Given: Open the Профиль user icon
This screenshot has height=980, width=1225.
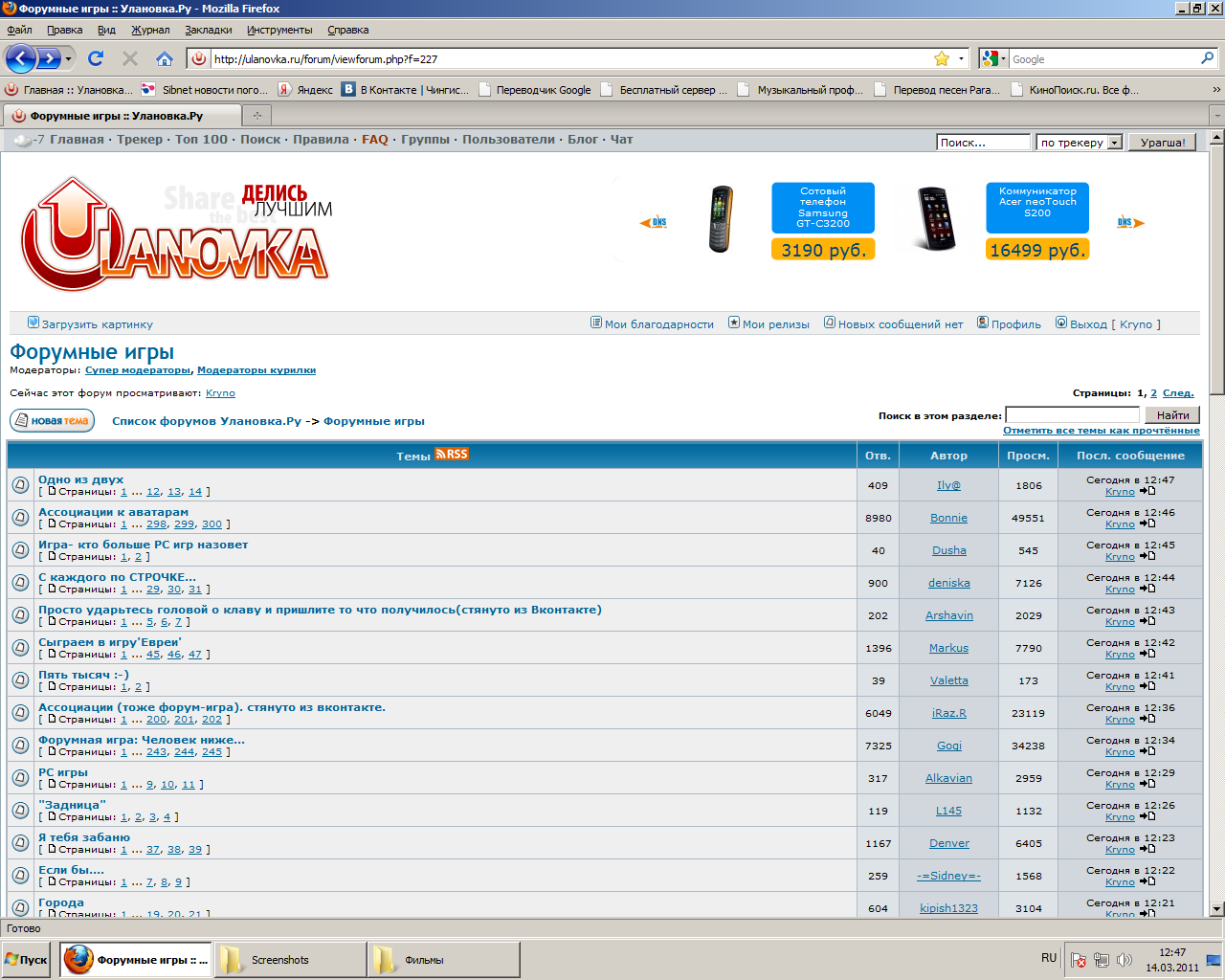Looking at the screenshot, I should click(981, 323).
